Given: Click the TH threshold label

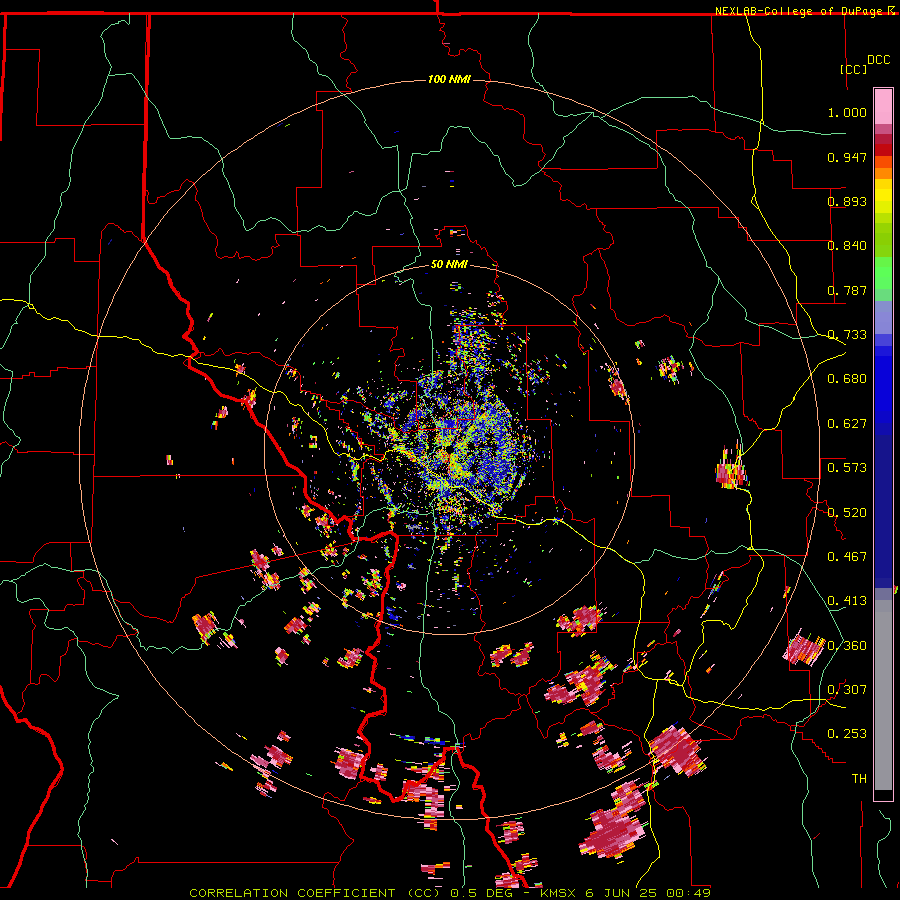Looking at the screenshot, I should pos(859,779).
